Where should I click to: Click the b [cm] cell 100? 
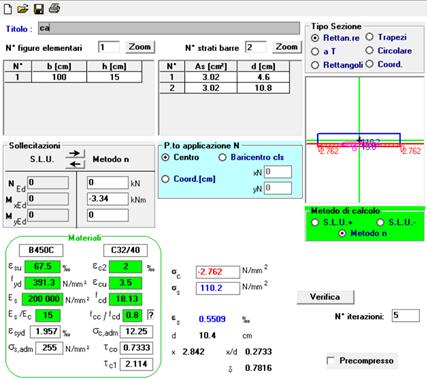pyautogui.click(x=59, y=77)
